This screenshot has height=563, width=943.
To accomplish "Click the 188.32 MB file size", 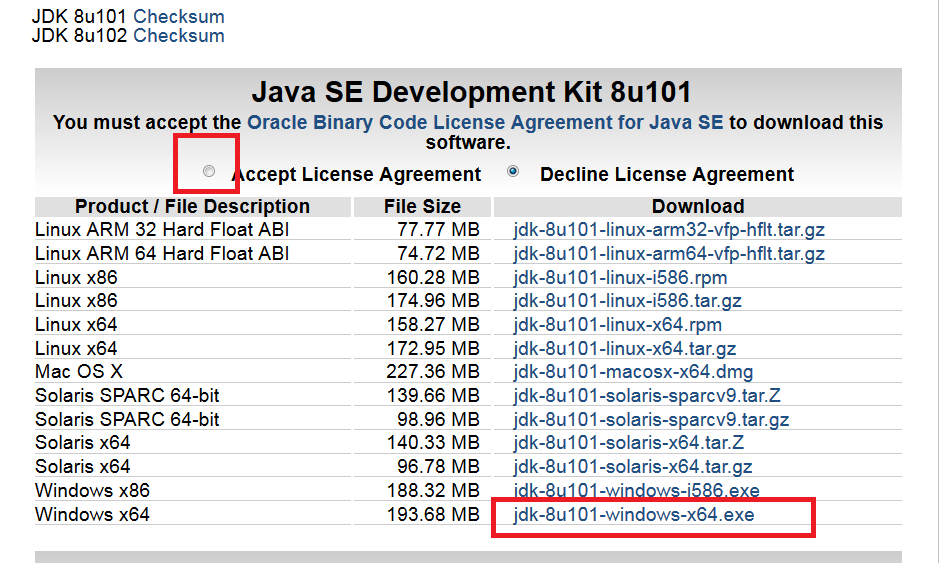I will click(x=433, y=490).
